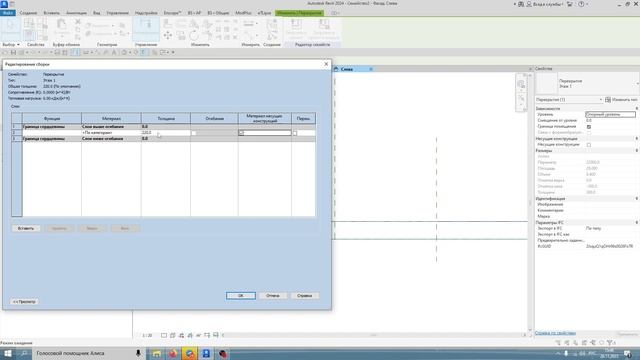
Task: Click the Help question mark icon in title bar
Action: coord(581,4)
